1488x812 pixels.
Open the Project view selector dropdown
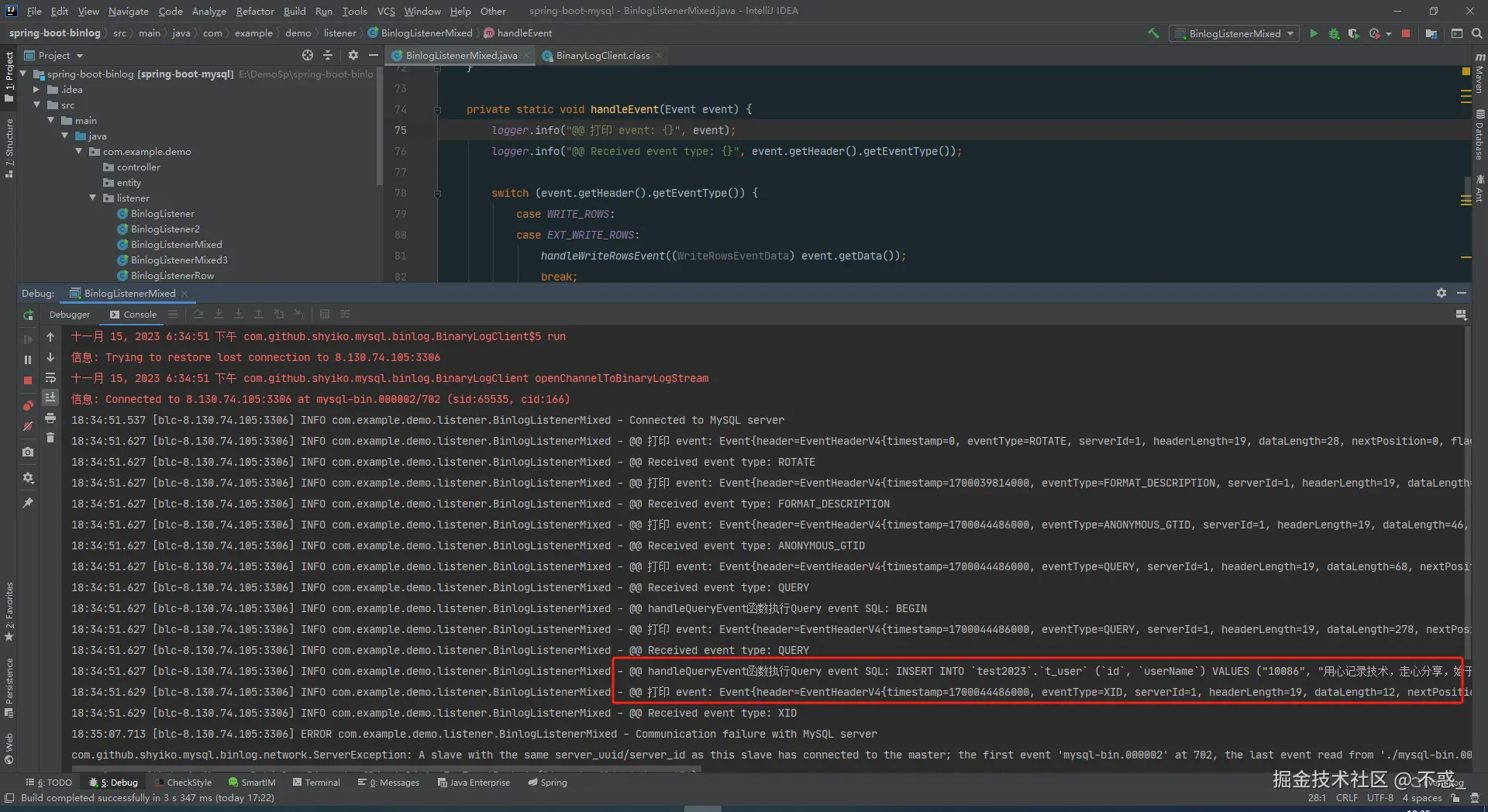pyautogui.click(x=54, y=55)
